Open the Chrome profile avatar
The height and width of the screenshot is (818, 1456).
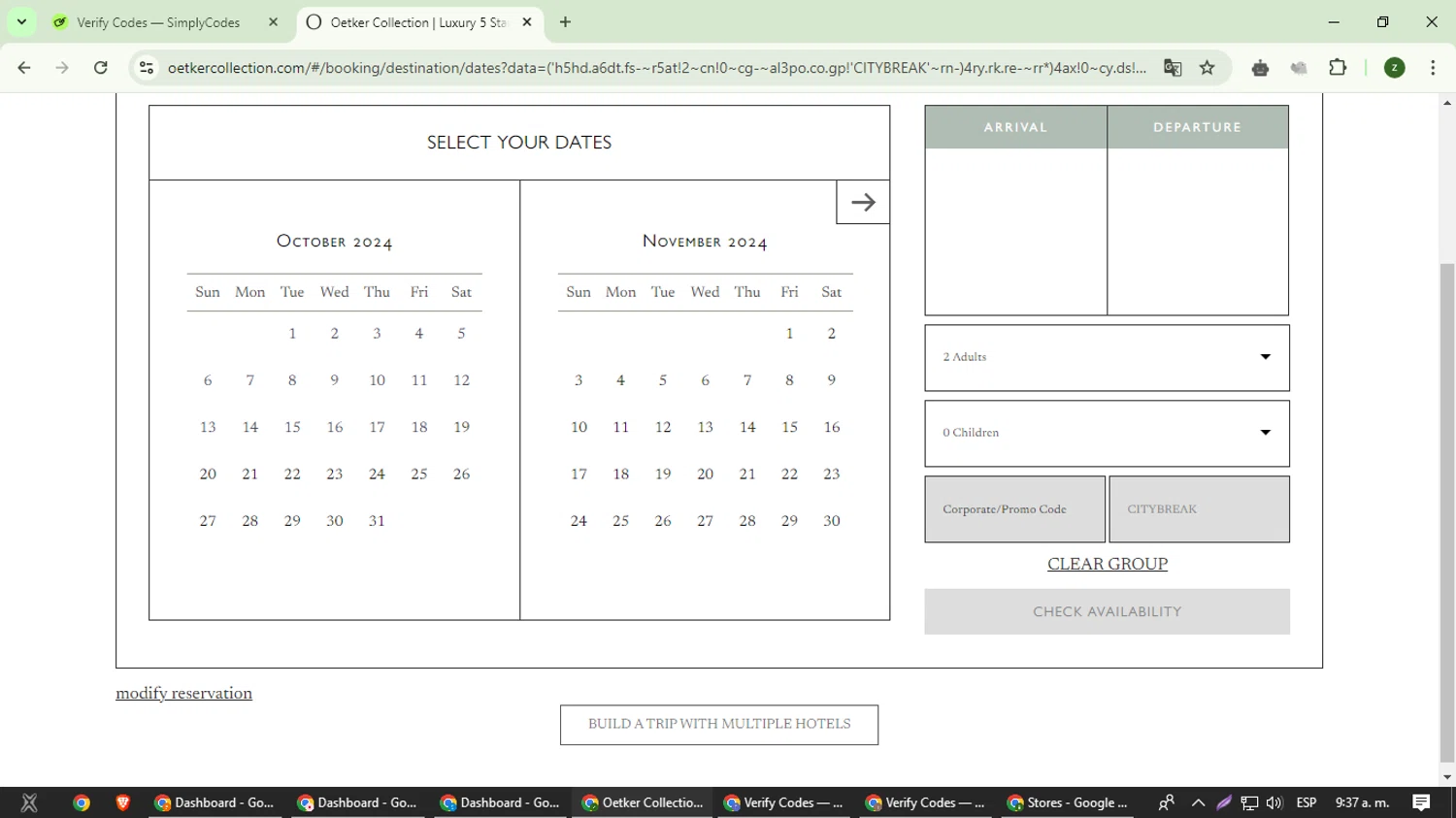point(1395,68)
